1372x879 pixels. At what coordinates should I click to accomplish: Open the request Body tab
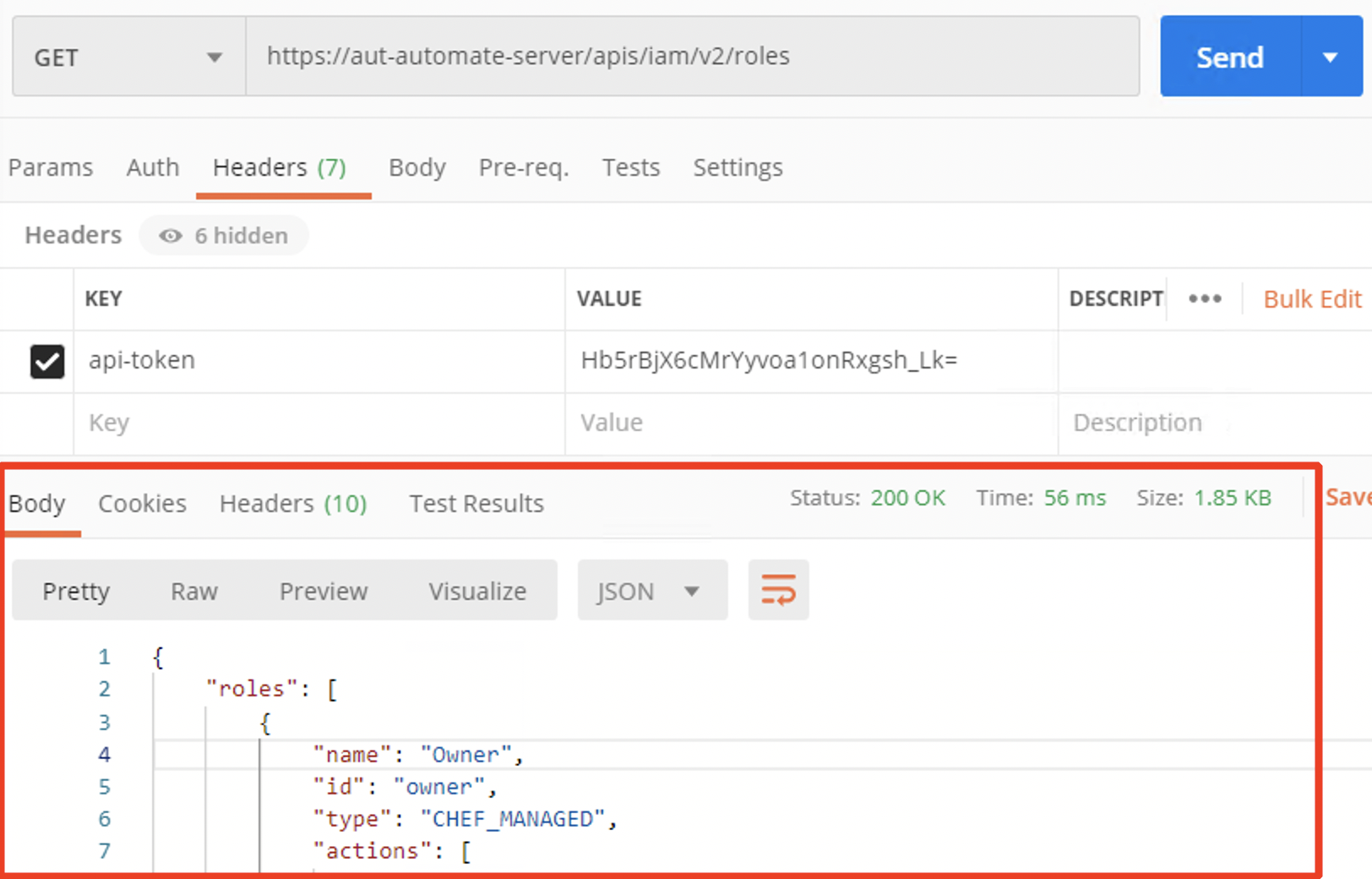[x=417, y=167]
